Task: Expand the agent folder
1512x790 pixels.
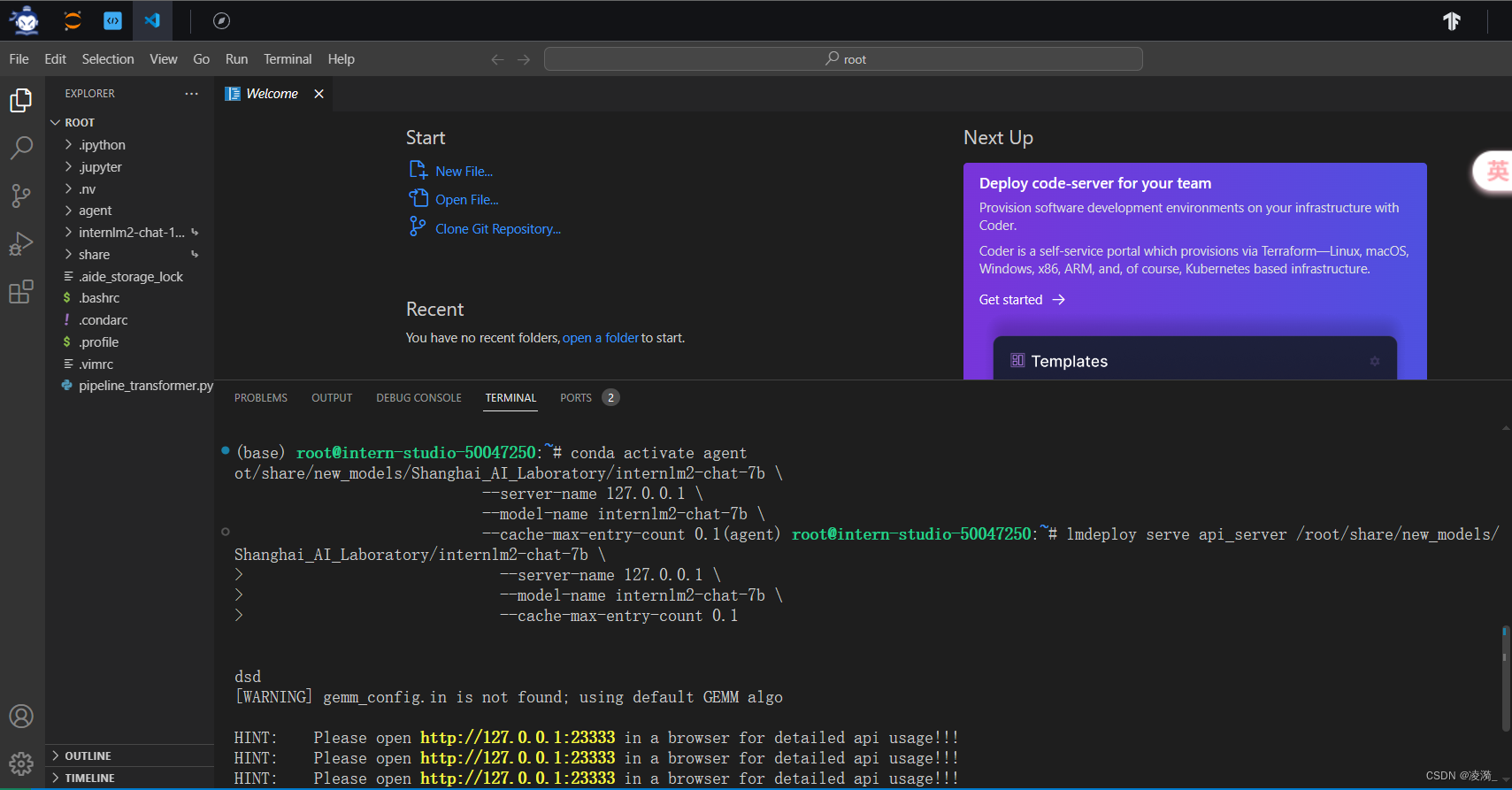Action: click(x=68, y=210)
